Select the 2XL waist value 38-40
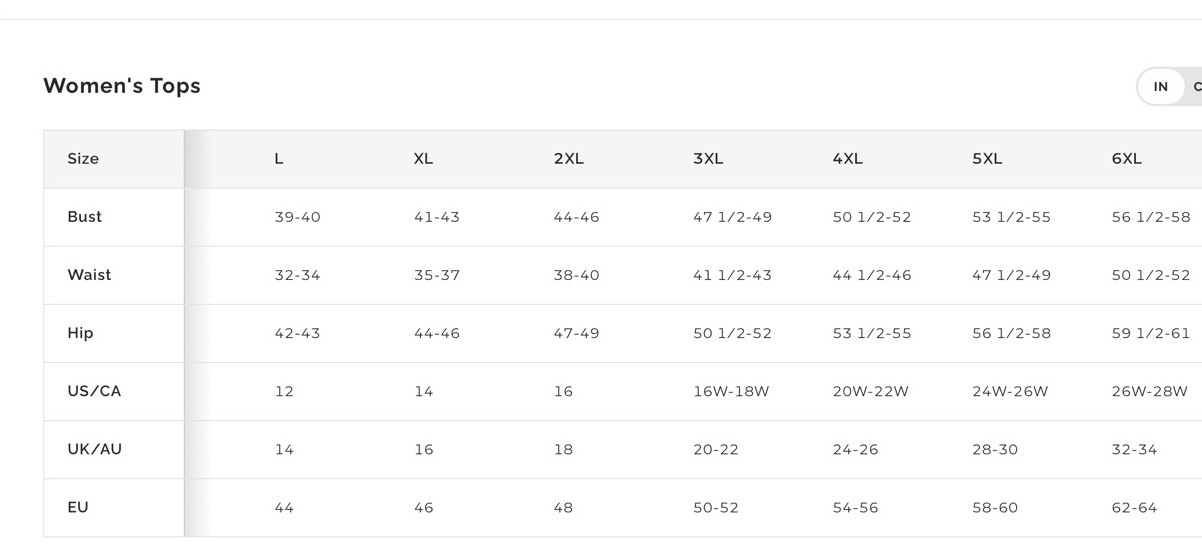 coord(576,275)
